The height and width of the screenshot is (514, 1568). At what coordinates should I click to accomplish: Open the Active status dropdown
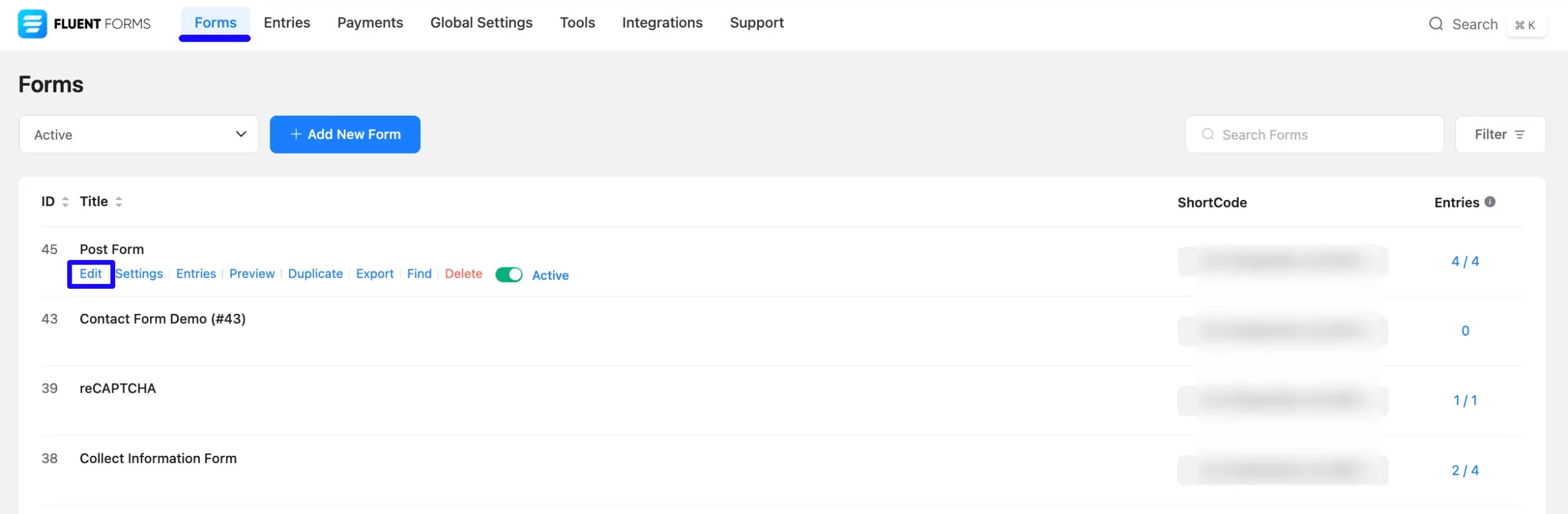click(x=139, y=135)
